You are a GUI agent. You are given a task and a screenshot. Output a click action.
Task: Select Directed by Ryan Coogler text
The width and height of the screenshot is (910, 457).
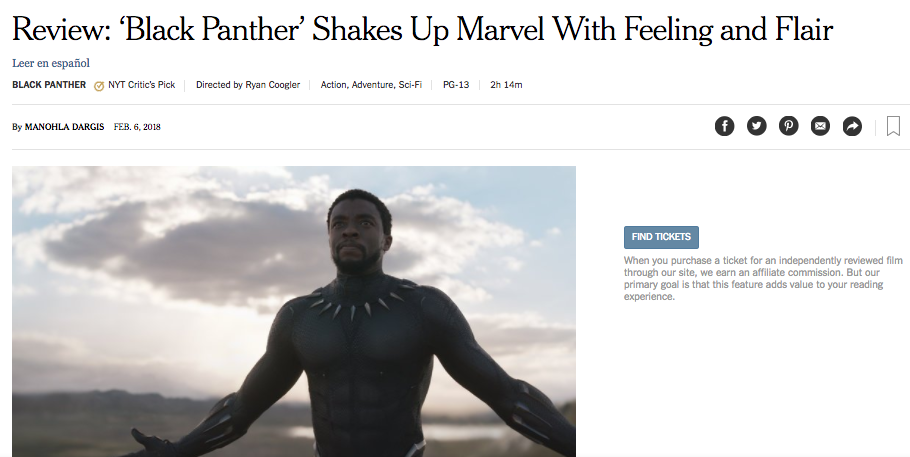[x=248, y=85]
